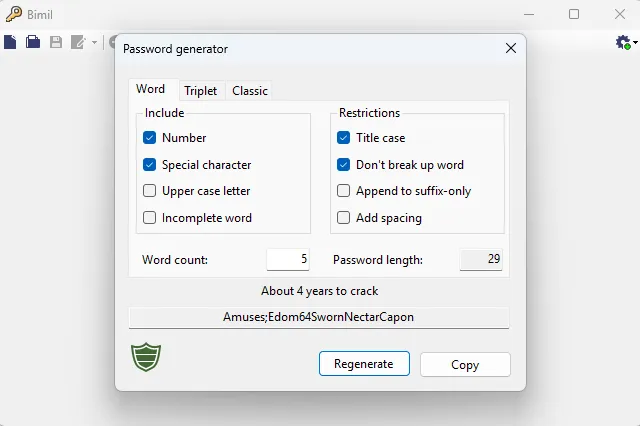This screenshot has height=426, width=640.
Task: Click the Regenerate button
Action: [364, 364]
